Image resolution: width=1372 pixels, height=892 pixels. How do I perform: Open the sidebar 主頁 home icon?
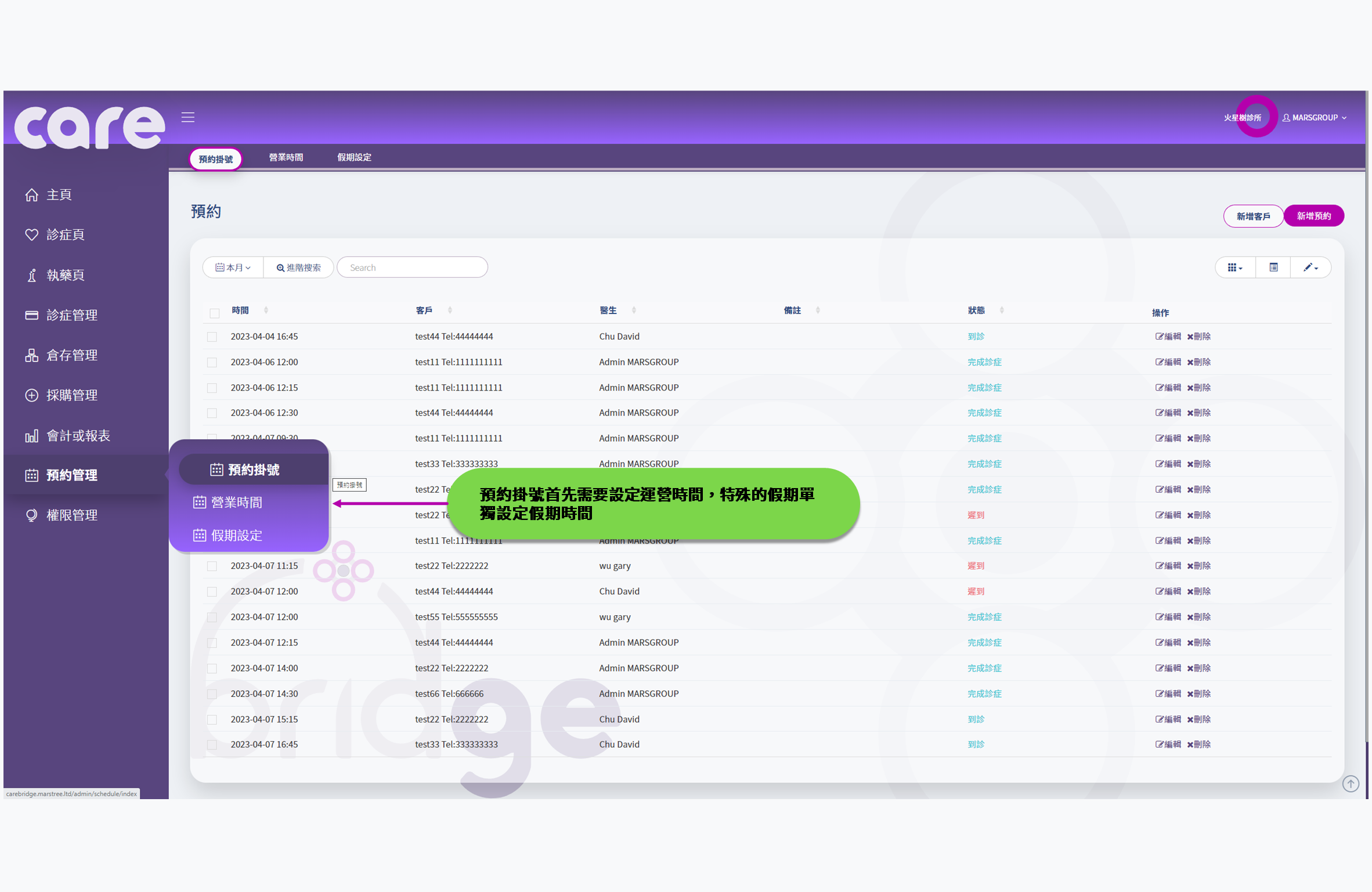pos(33,195)
